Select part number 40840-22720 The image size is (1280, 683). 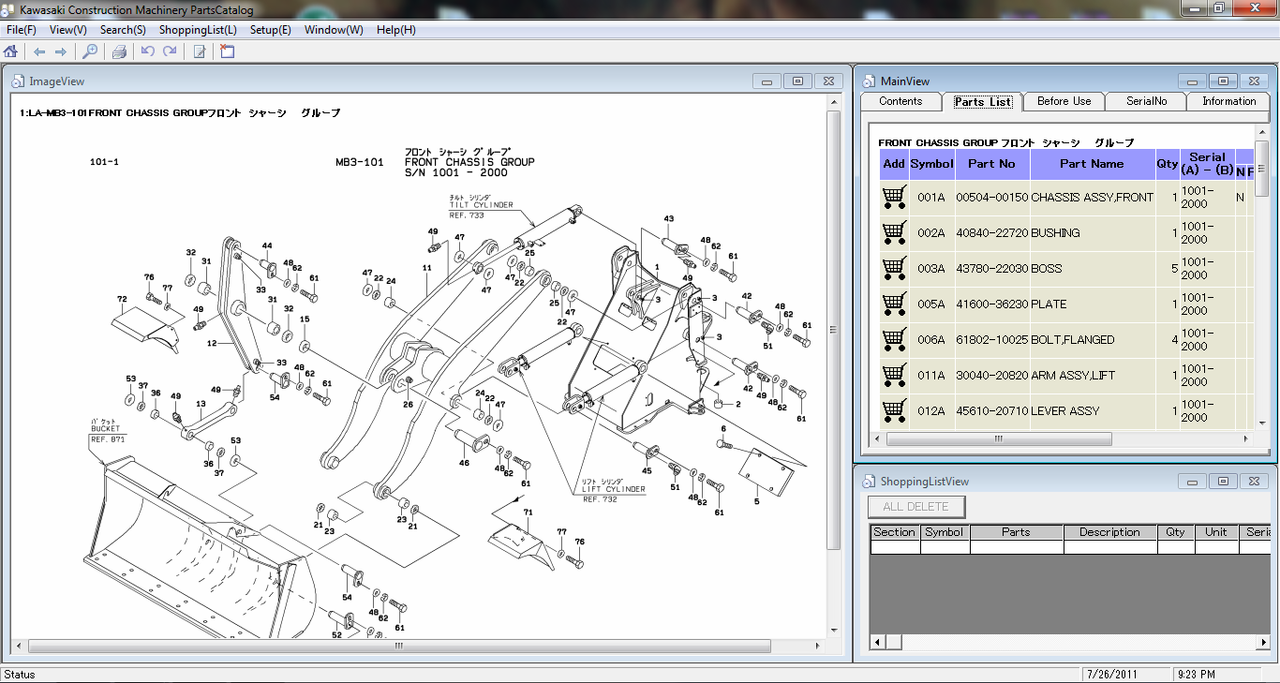[x=992, y=233]
